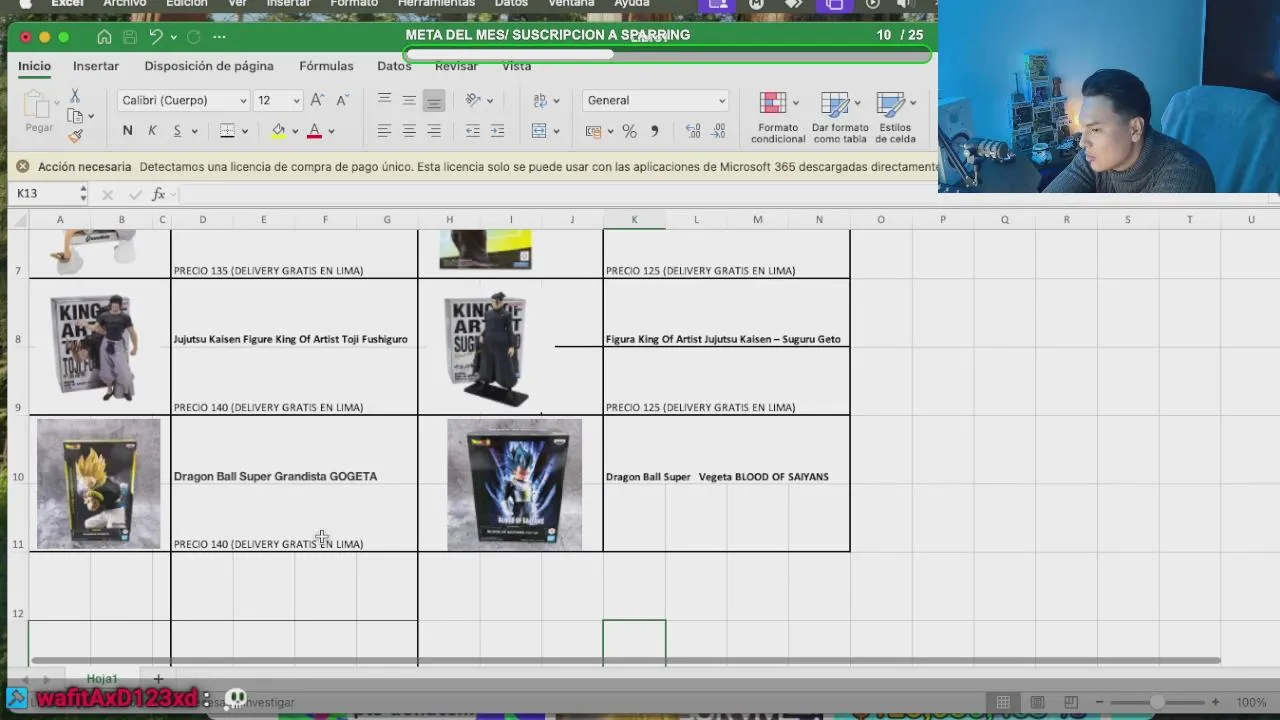Open Estilos de celda gallery
Screen dimensions: 1280x720
click(x=895, y=117)
